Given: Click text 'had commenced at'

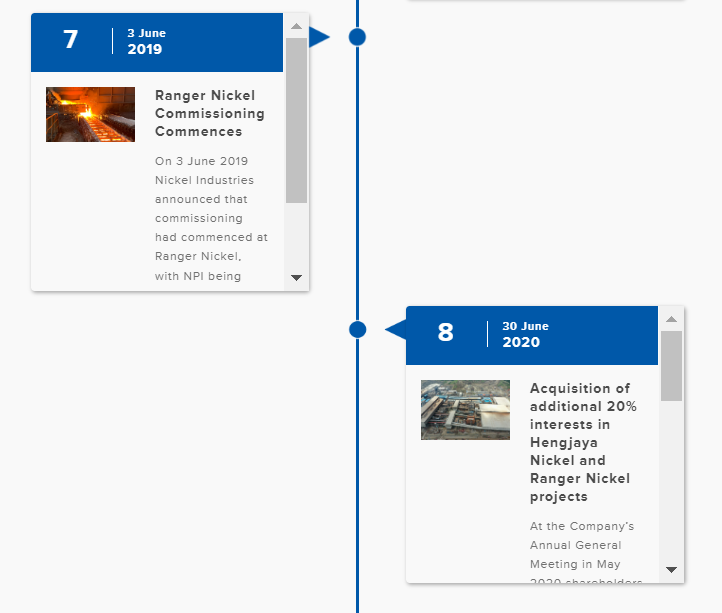Looking at the screenshot, I should pyautogui.click(x=211, y=237).
